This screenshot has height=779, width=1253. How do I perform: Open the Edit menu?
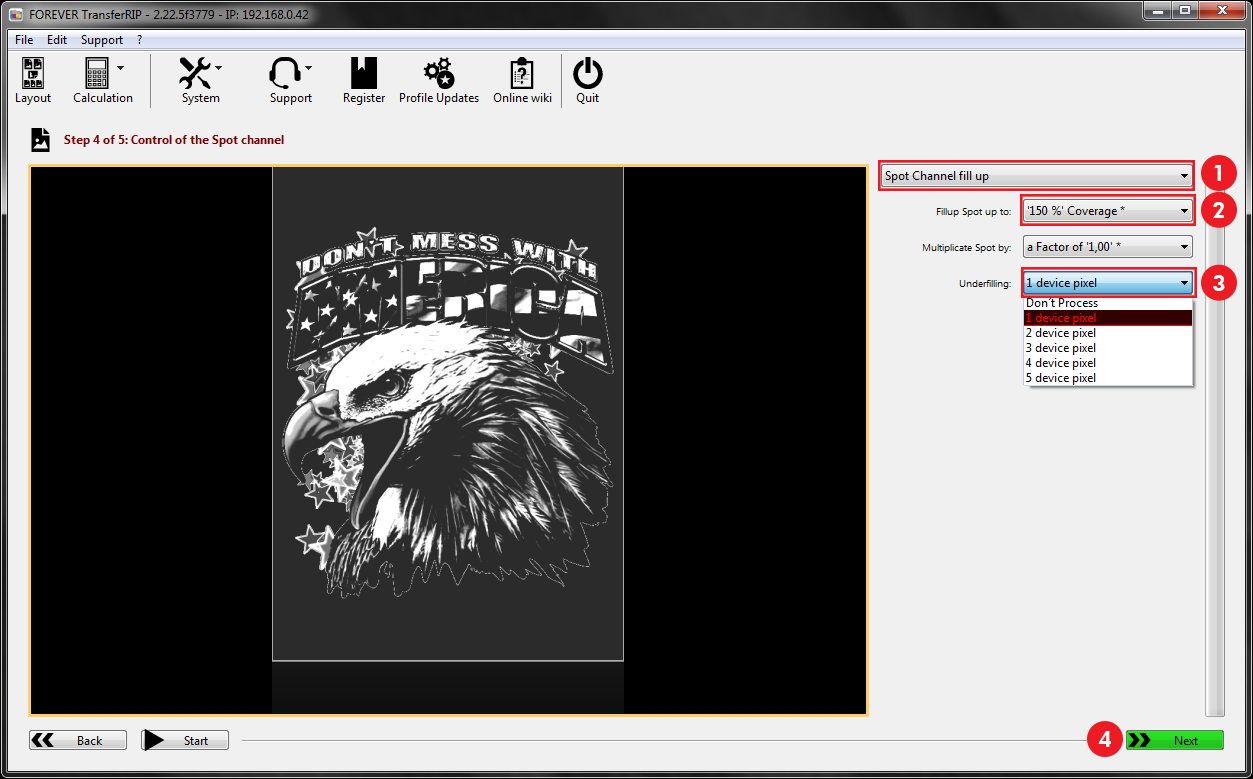tap(57, 40)
